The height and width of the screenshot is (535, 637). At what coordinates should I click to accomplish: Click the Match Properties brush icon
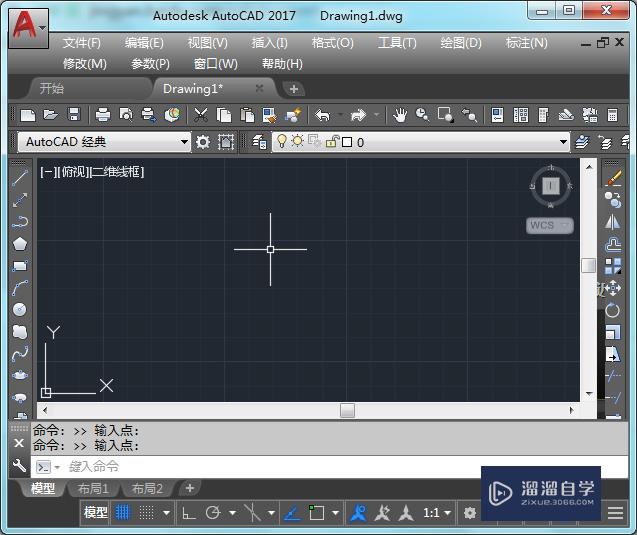point(270,115)
